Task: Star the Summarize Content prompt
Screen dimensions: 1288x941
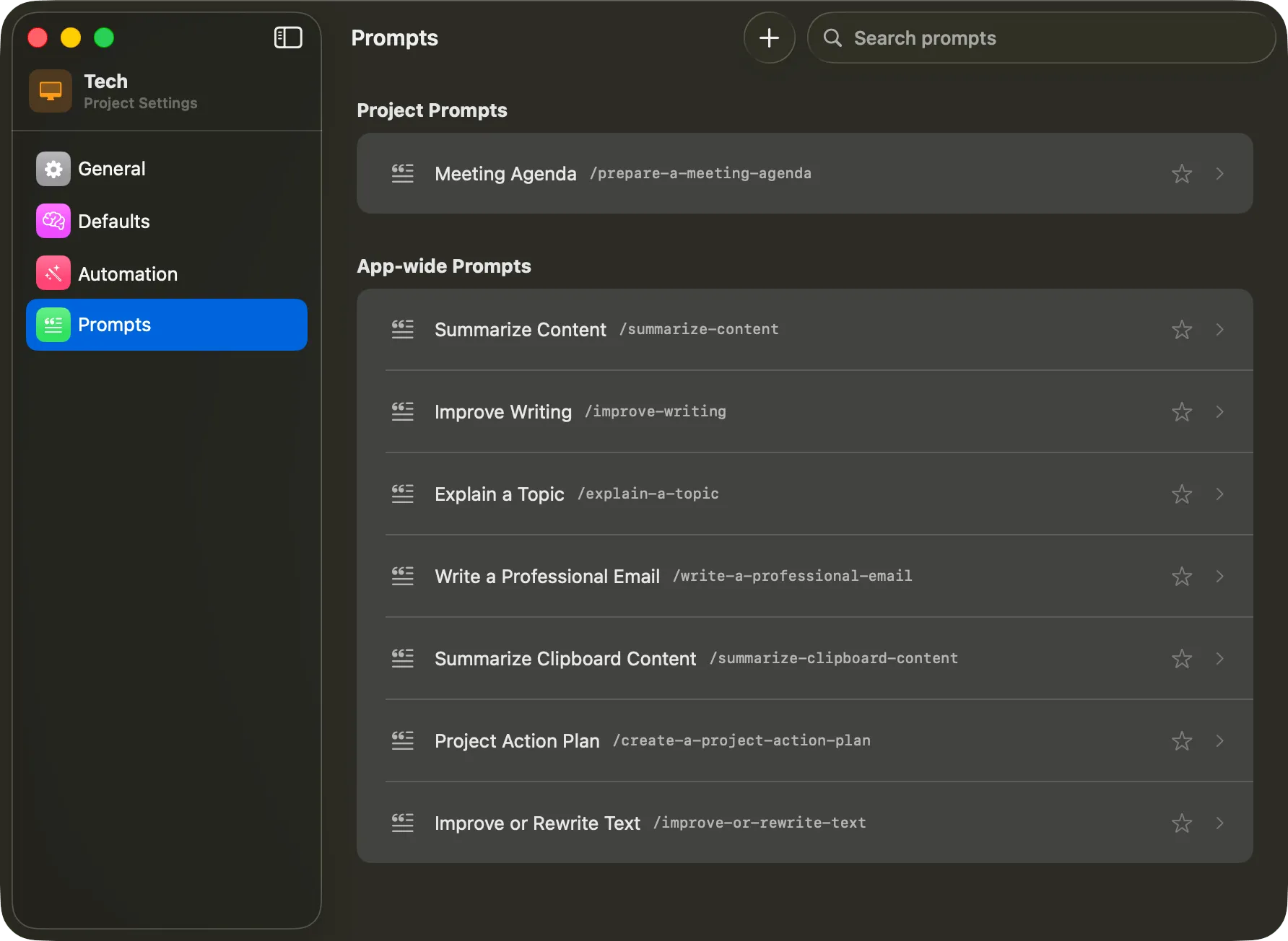Action: click(1182, 329)
